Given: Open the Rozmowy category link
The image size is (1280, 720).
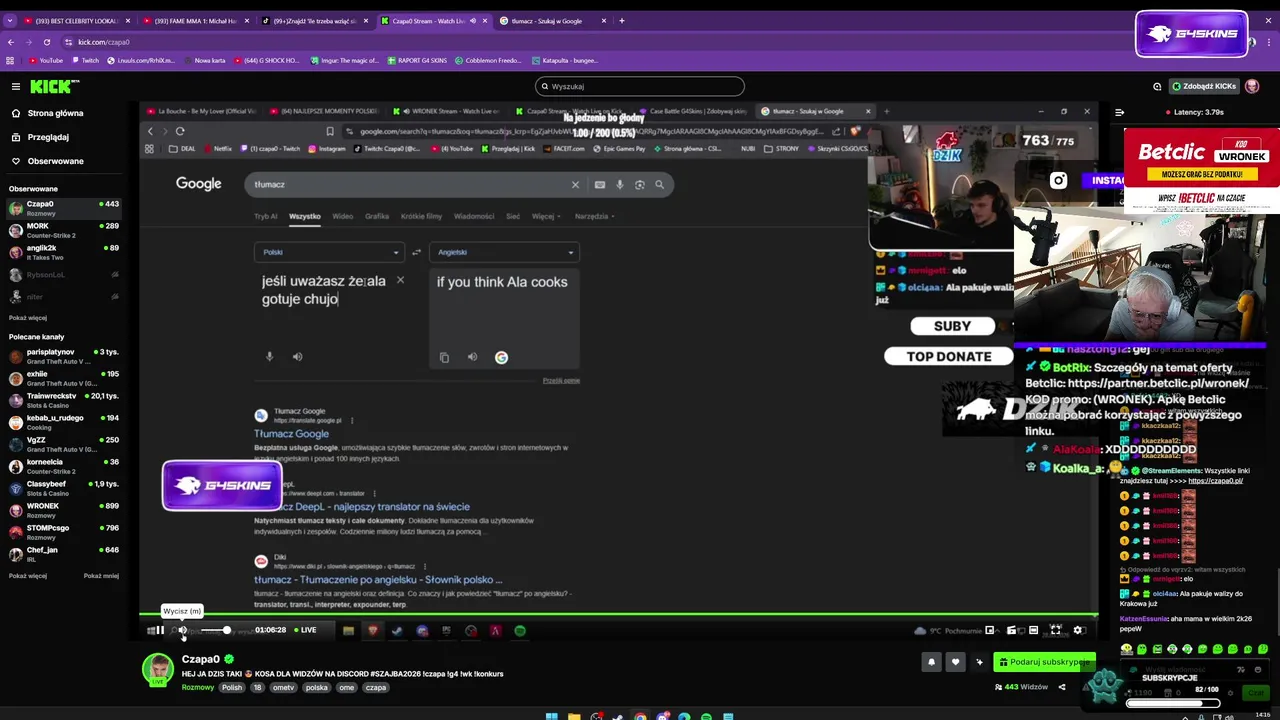Looking at the screenshot, I should click(198, 687).
